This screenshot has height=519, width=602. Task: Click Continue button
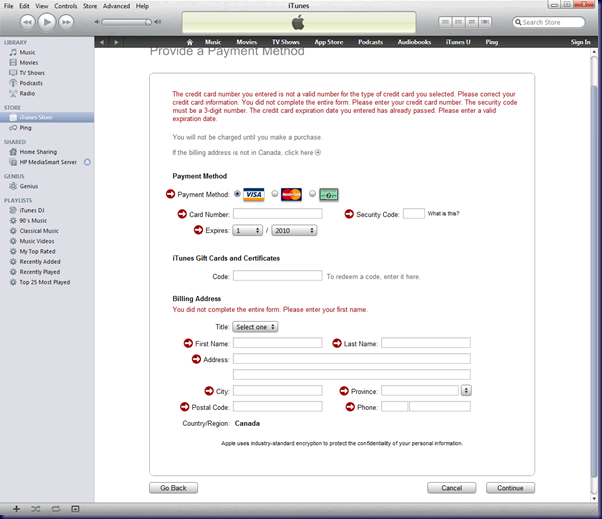click(x=510, y=488)
